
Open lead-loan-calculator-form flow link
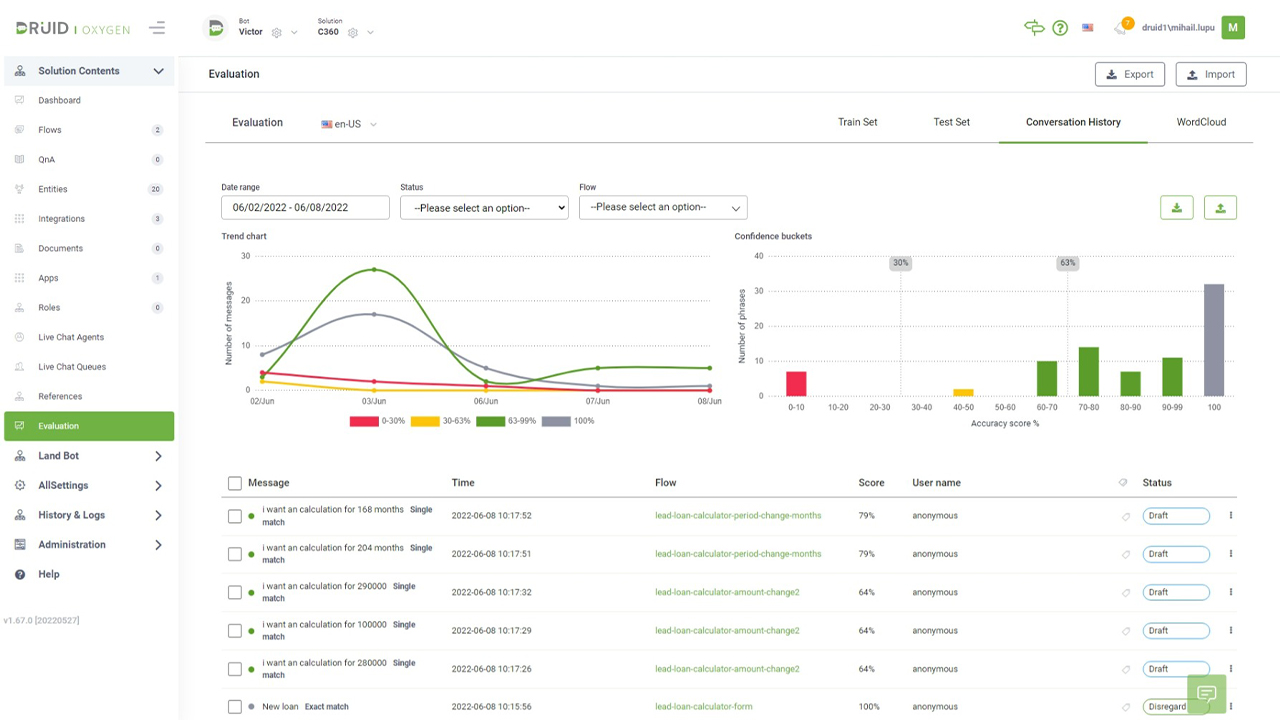(704, 707)
